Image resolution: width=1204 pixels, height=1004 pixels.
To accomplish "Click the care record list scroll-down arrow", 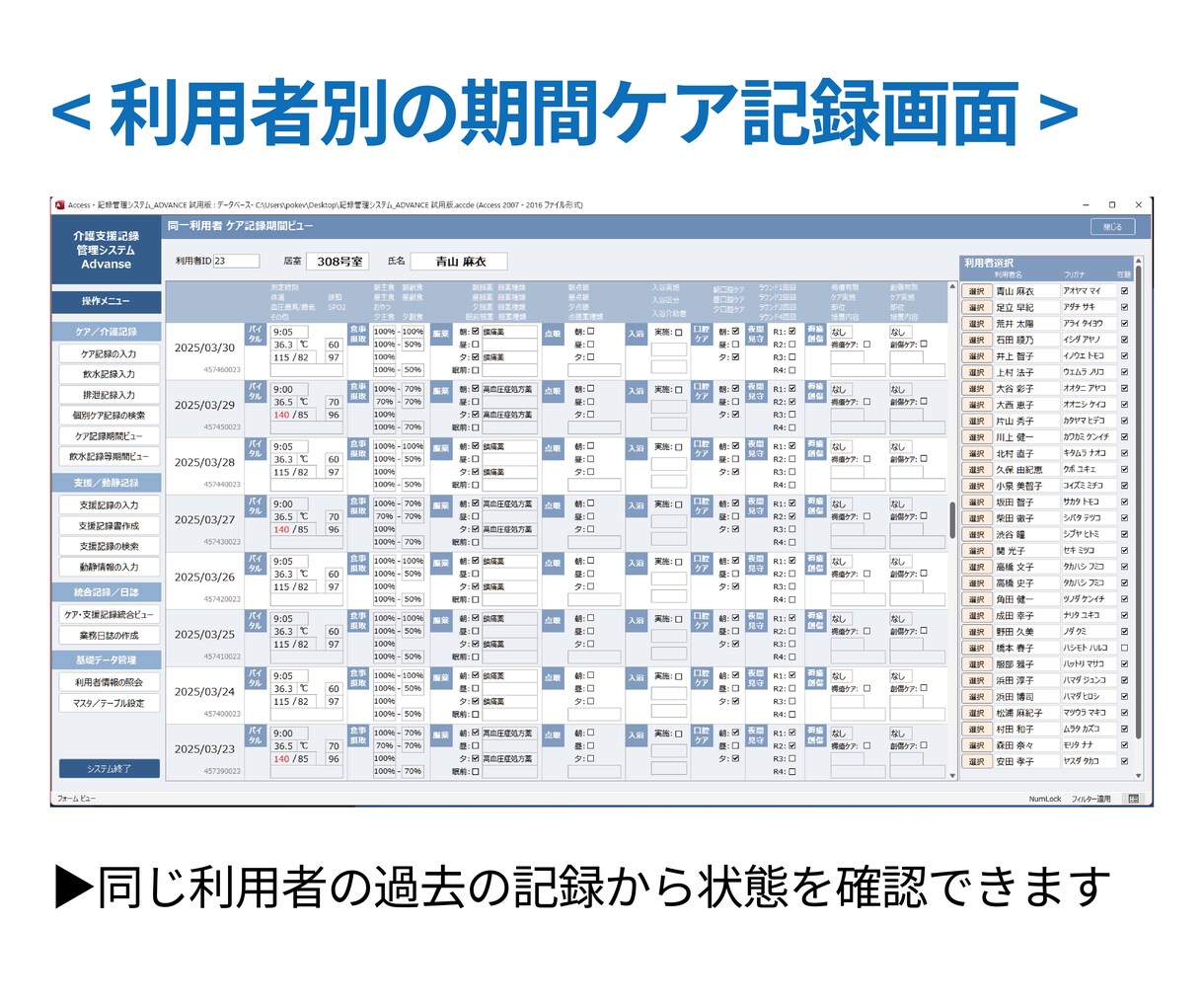I will point(952,775).
